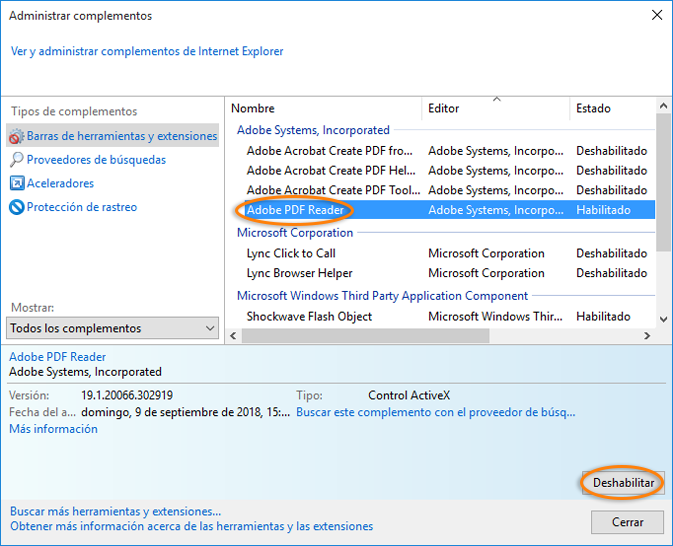Select Adobe Acrobat Create PDF Hel... row
Screen dimensions: 673x546
click(x=450, y=171)
